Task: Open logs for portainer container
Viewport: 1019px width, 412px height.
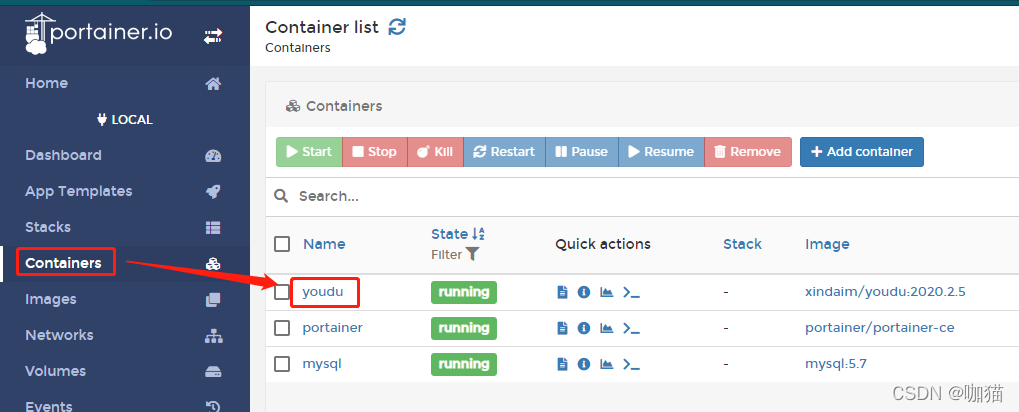Action: pyautogui.click(x=563, y=328)
